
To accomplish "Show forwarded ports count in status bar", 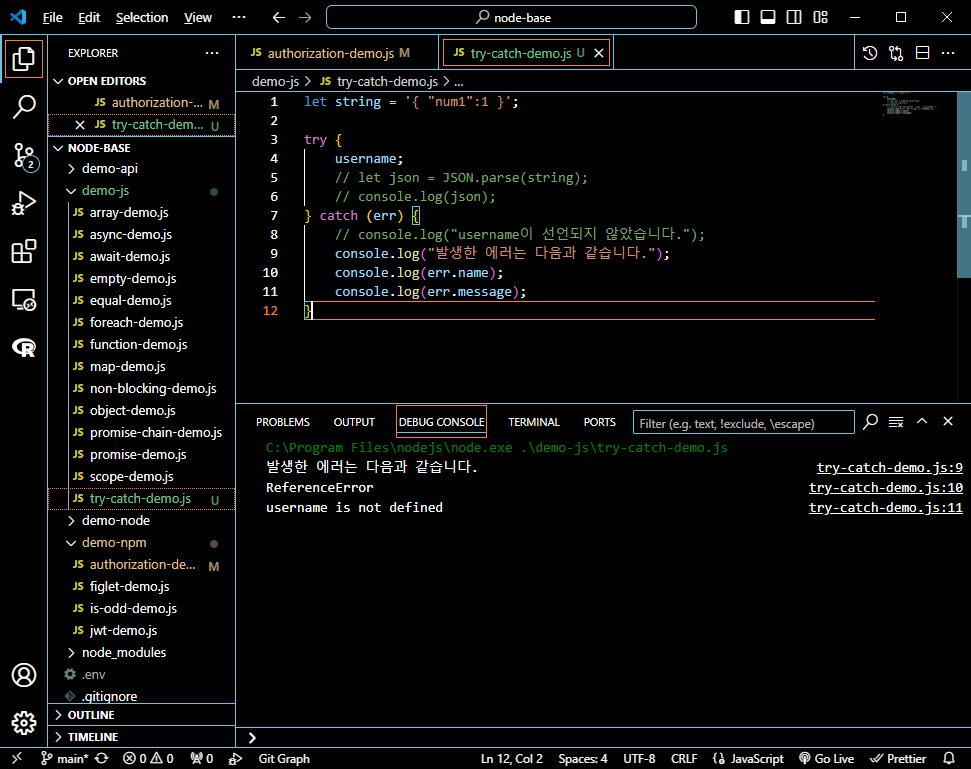I will 202,758.
